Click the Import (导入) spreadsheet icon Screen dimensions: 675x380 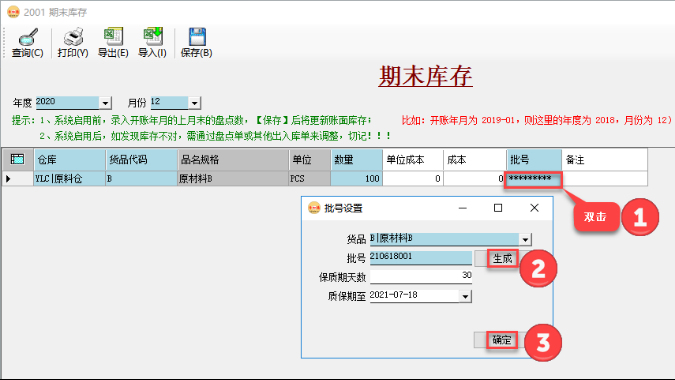(152, 37)
